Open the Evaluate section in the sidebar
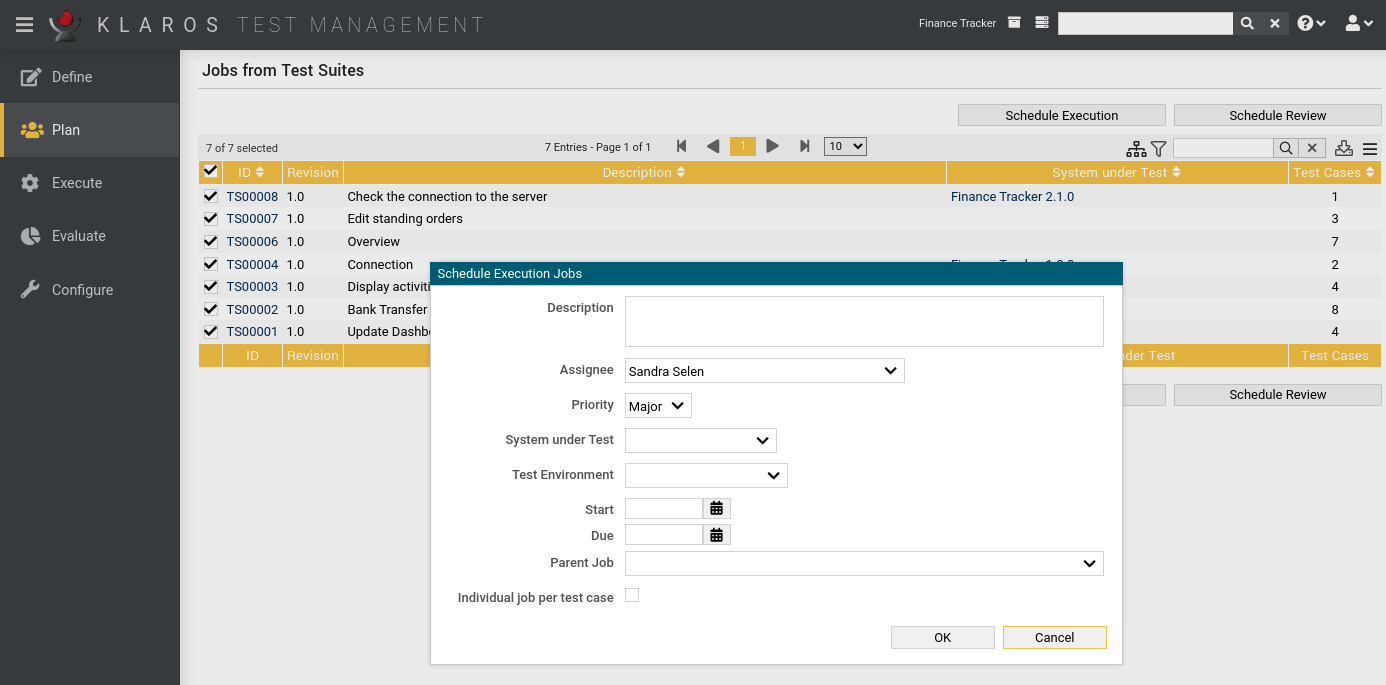This screenshot has width=1386, height=685. tap(78, 235)
